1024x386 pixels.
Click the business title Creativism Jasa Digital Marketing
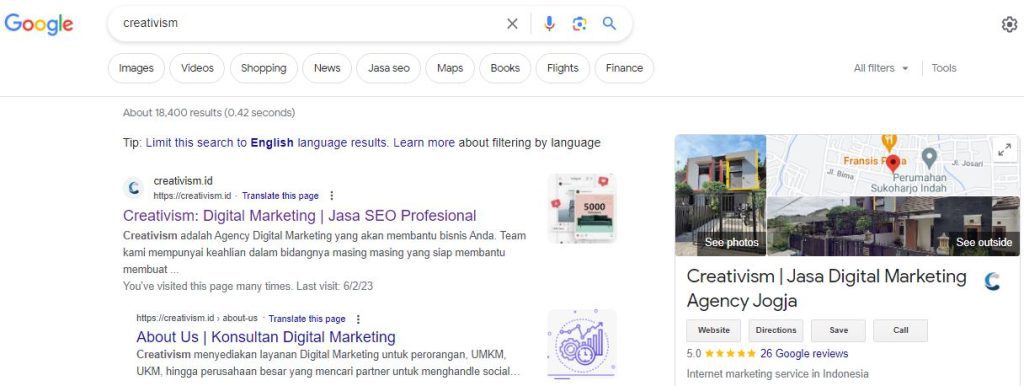pyautogui.click(x=826, y=289)
